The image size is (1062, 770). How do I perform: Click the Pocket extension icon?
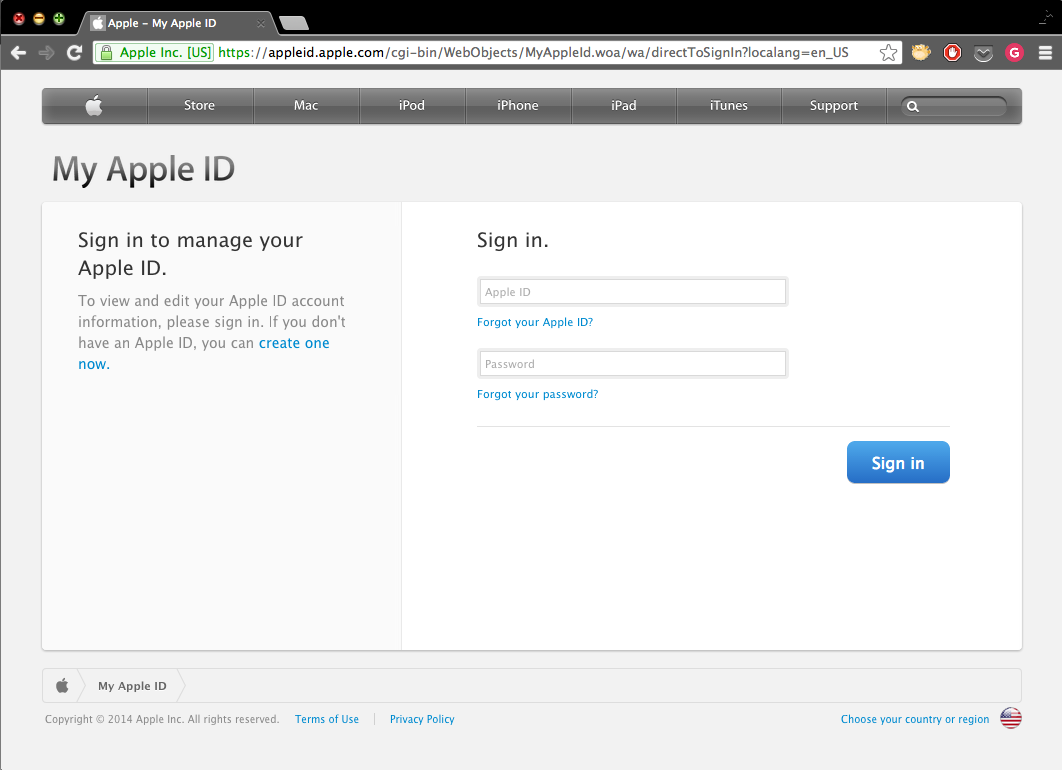tap(983, 54)
